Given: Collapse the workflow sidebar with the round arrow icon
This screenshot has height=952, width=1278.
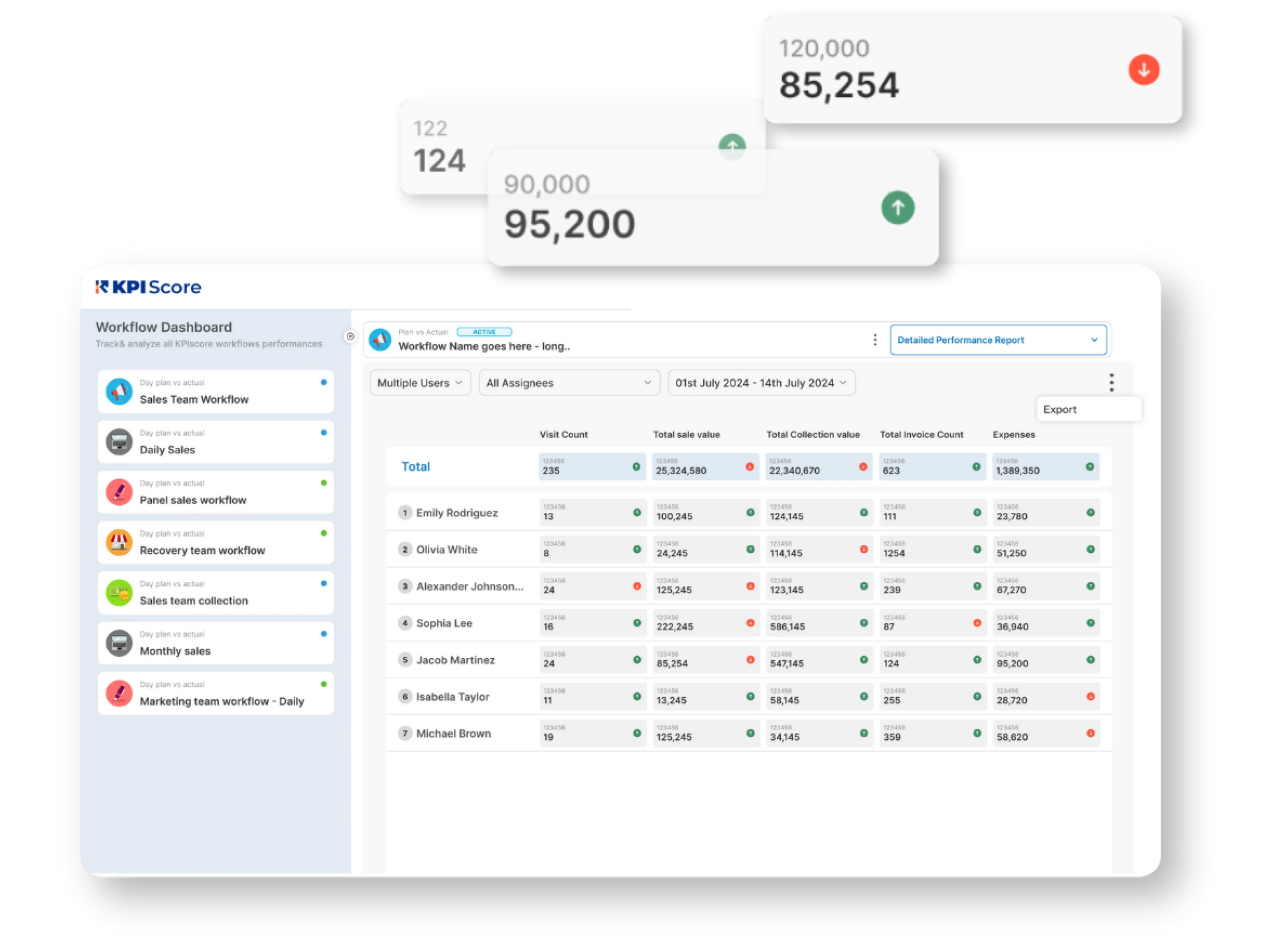Looking at the screenshot, I should point(350,337).
